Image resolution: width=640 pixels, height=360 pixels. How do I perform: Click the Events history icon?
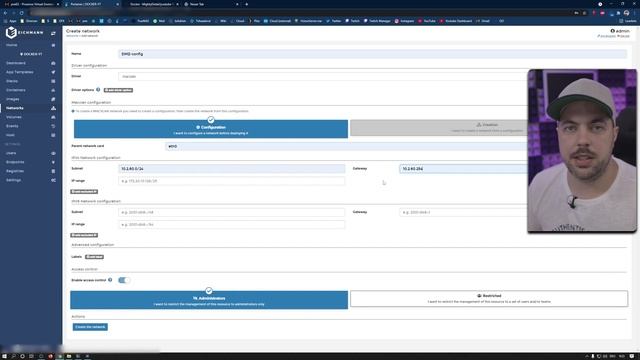pos(53,126)
